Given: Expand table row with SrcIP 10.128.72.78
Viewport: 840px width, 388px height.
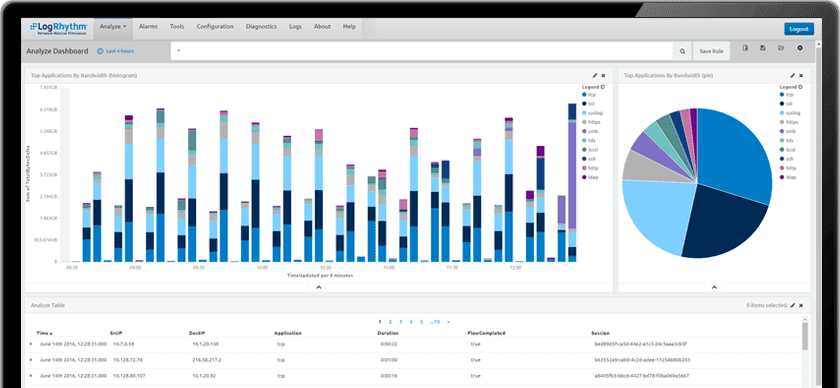Looking at the screenshot, I should click(31, 360).
